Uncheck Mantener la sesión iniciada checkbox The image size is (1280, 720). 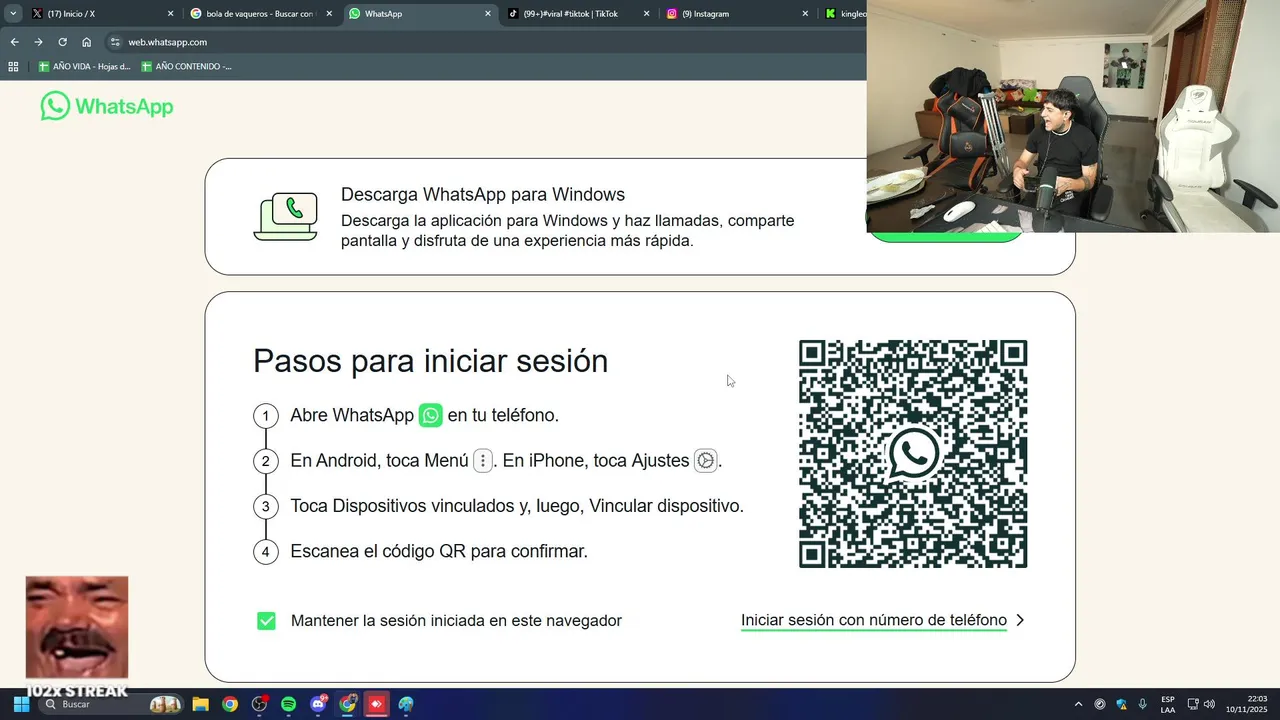(266, 621)
